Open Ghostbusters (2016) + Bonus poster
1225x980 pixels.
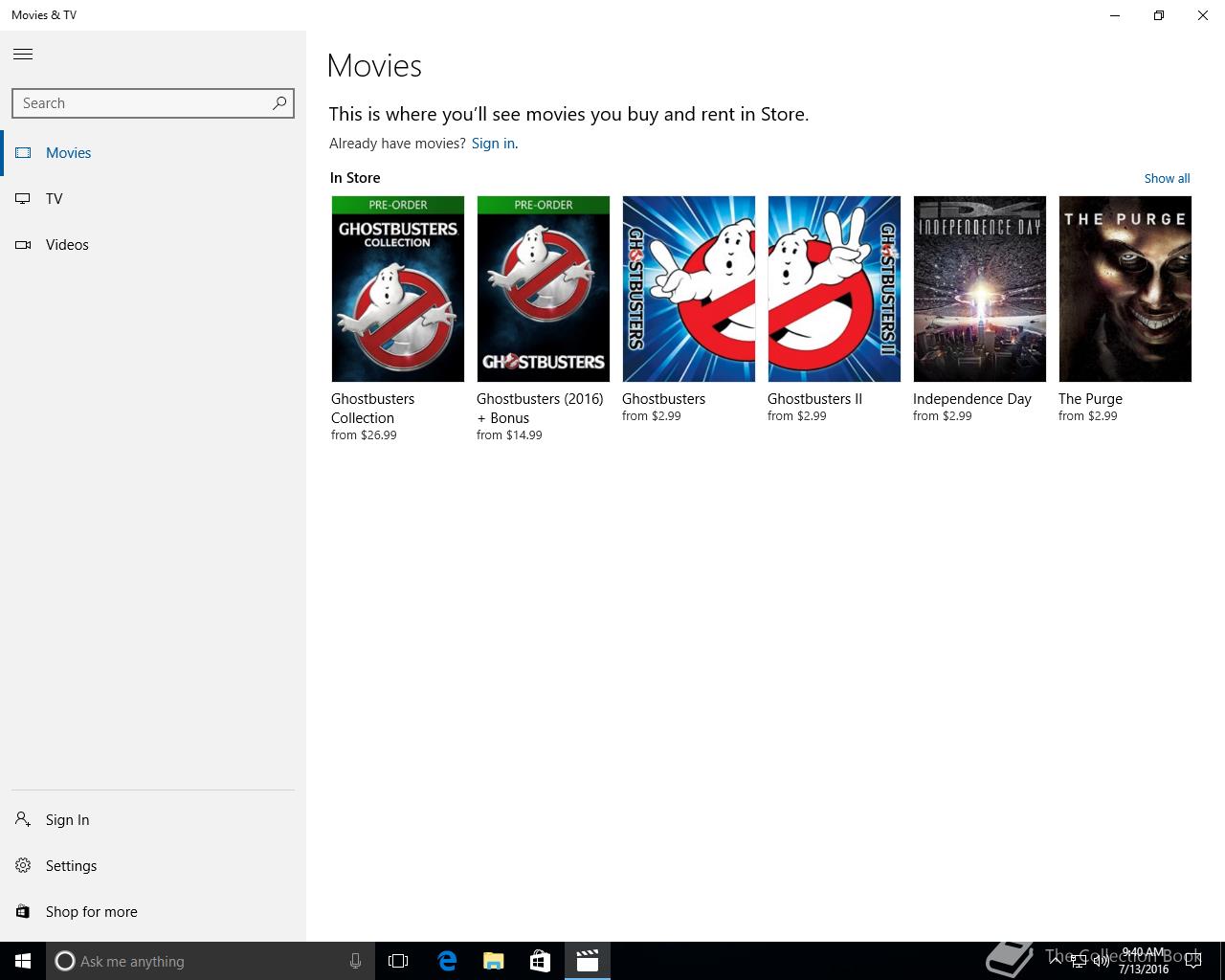(x=544, y=289)
